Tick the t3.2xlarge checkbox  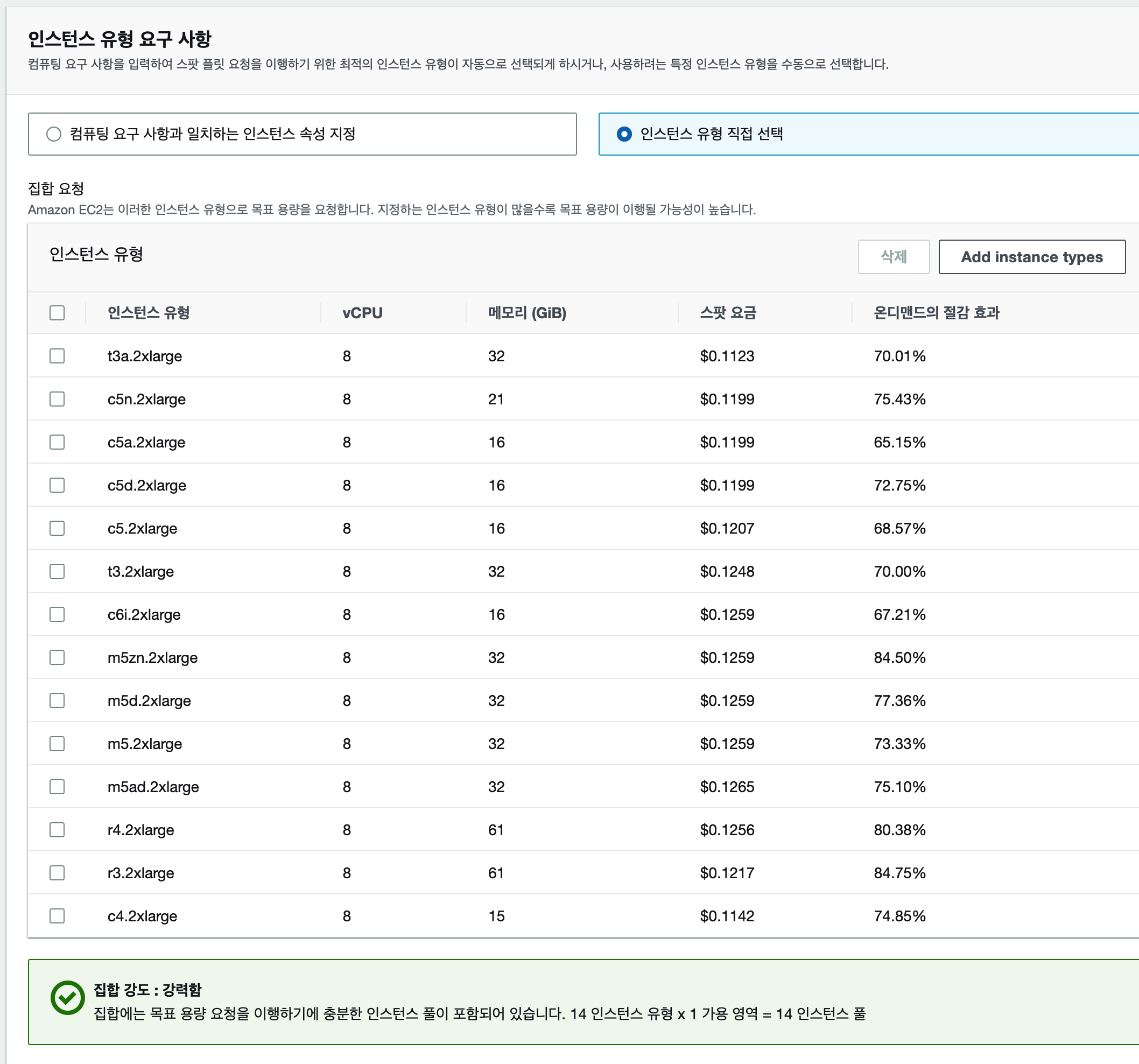coord(57,571)
